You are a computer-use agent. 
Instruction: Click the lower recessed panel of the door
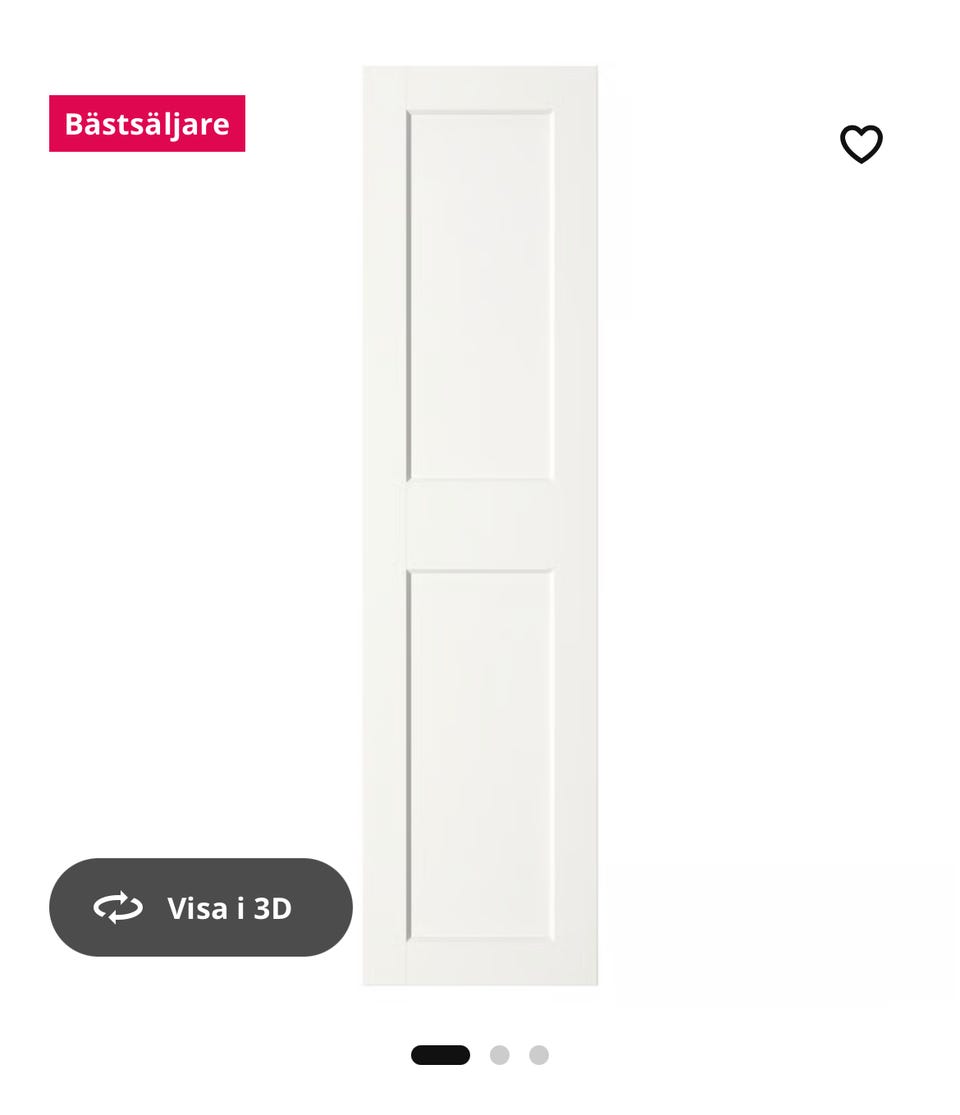(480, 754)
